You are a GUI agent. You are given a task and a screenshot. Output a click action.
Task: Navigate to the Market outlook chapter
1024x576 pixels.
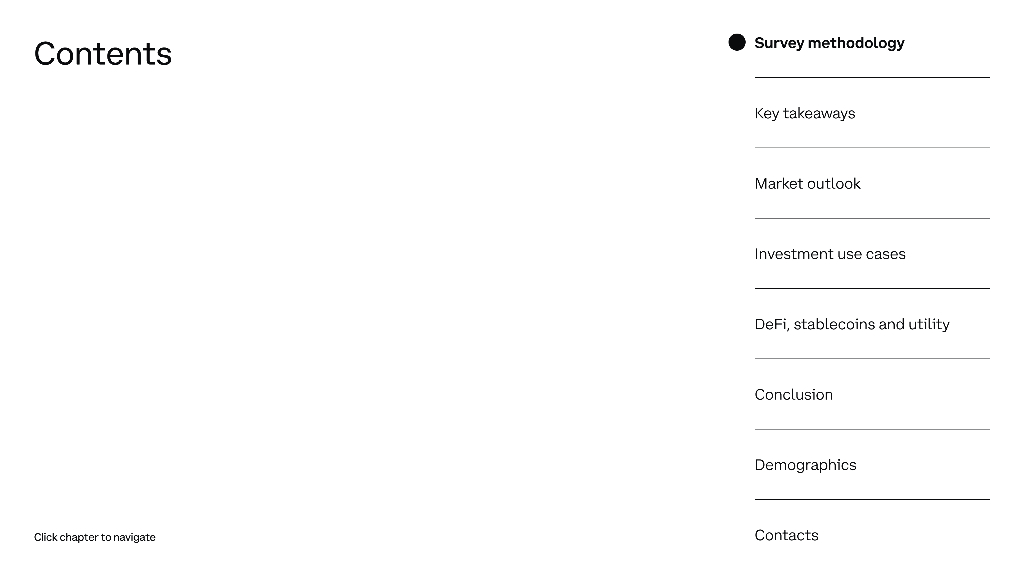(x=807, y=184)
